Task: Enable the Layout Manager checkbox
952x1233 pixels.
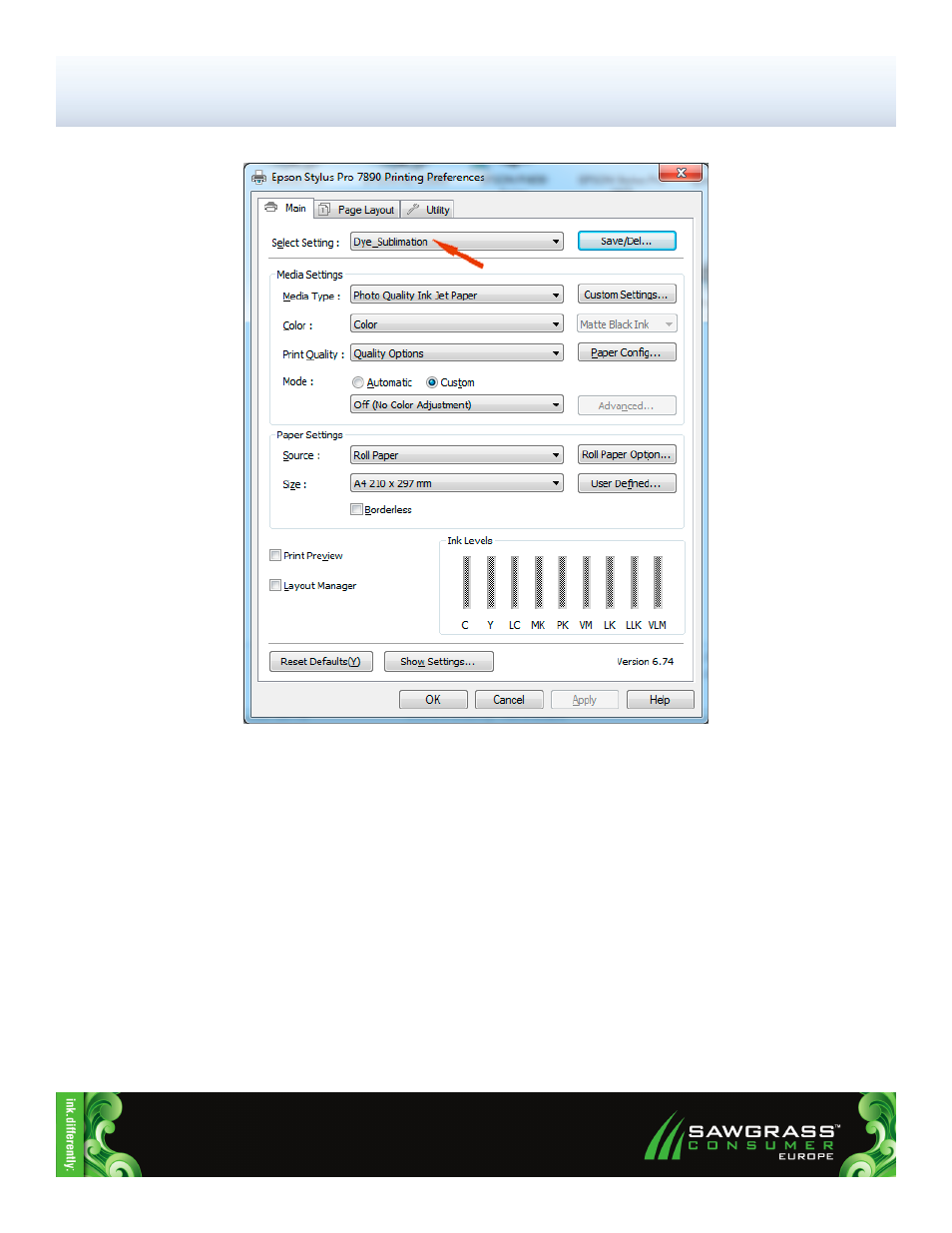Action: [x=275, y=585]
